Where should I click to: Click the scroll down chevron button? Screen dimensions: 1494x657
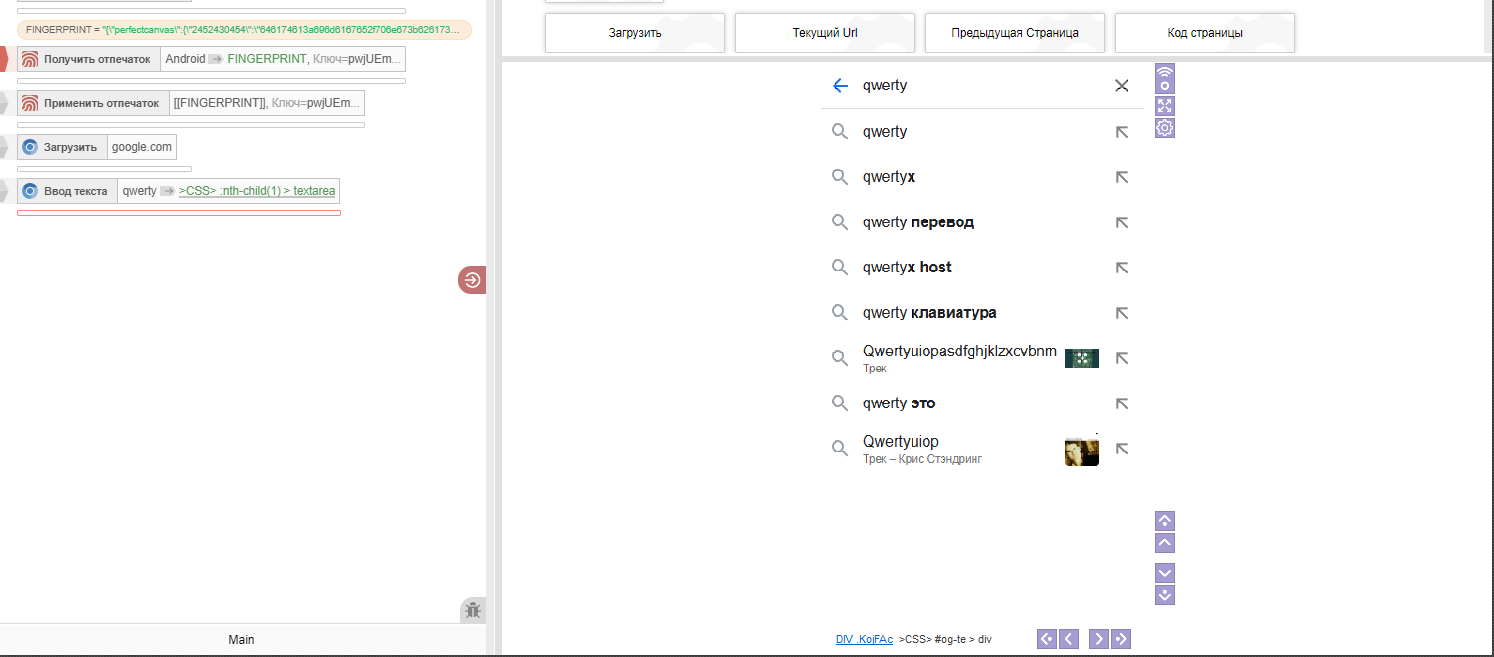[x=1165, y=573]
